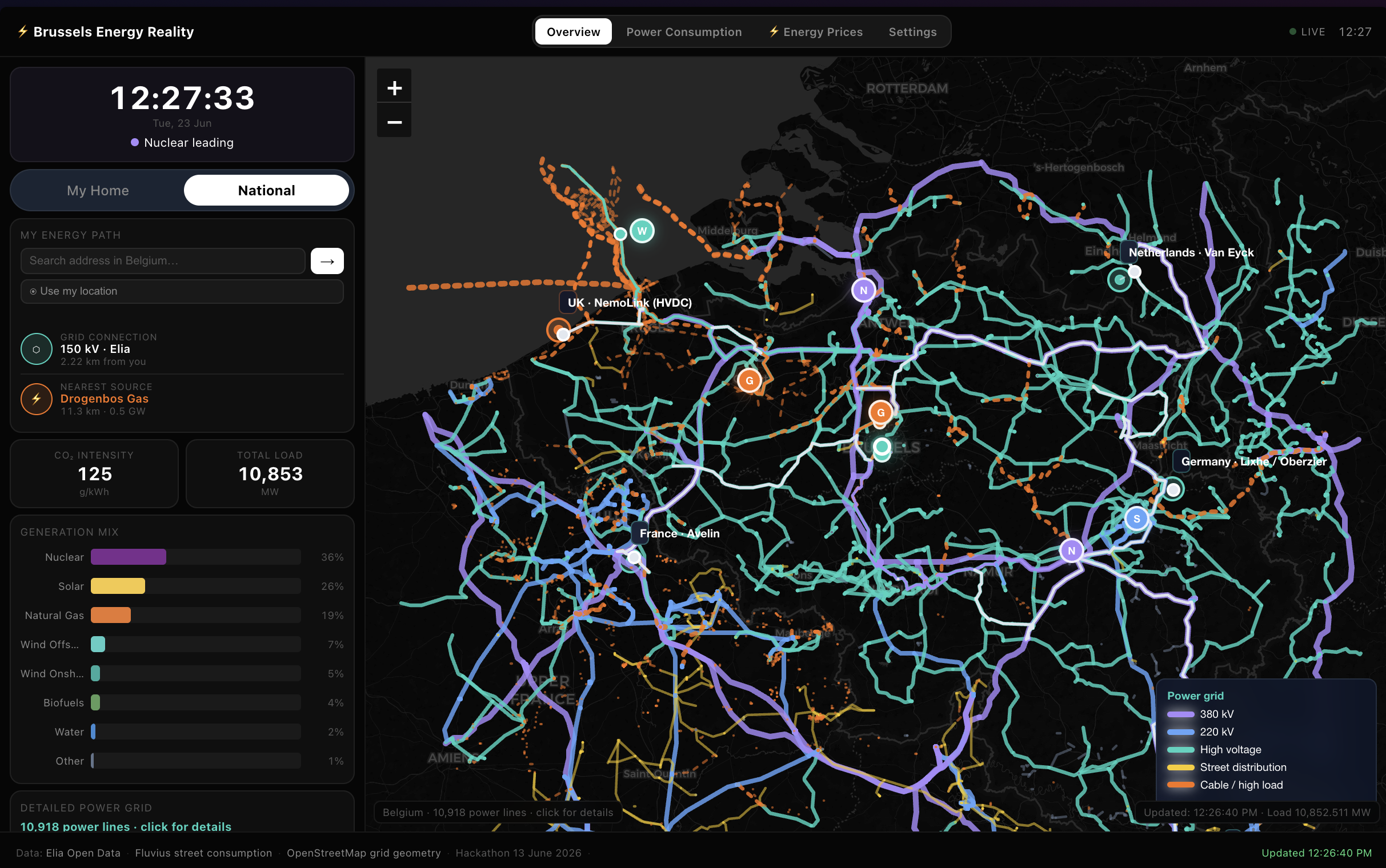
Task: Open the Overview tab
Action: click(x=573, y=31)
